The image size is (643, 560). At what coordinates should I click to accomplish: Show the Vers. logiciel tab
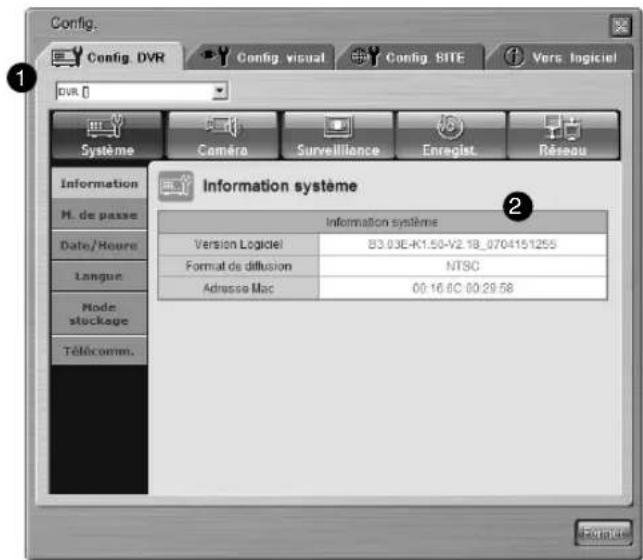click(x=560, y=57)
